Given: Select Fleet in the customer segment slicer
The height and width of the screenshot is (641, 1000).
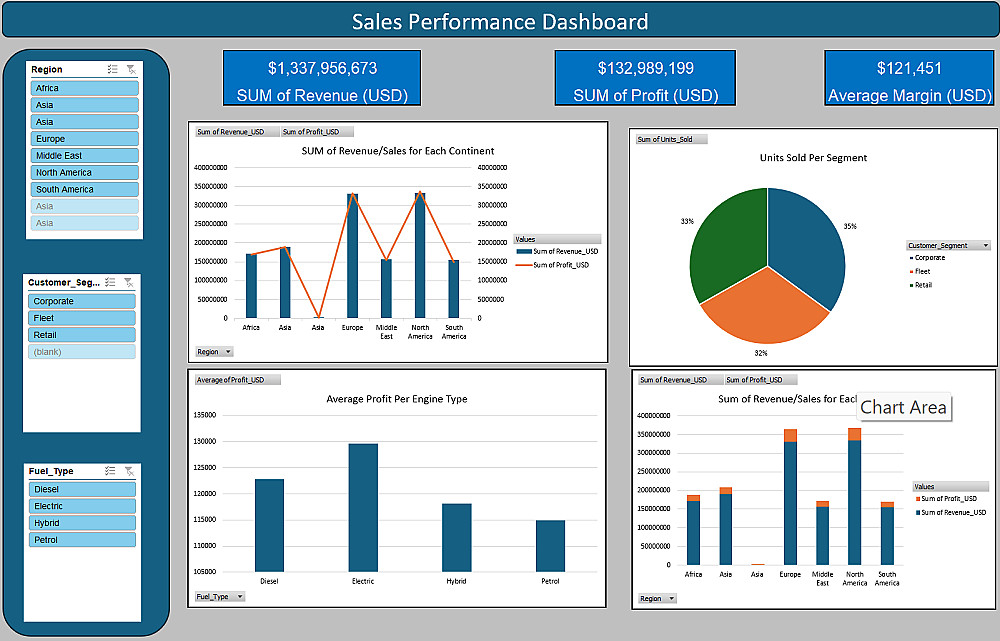Looking at the screenshot, I should pos(82,318).
